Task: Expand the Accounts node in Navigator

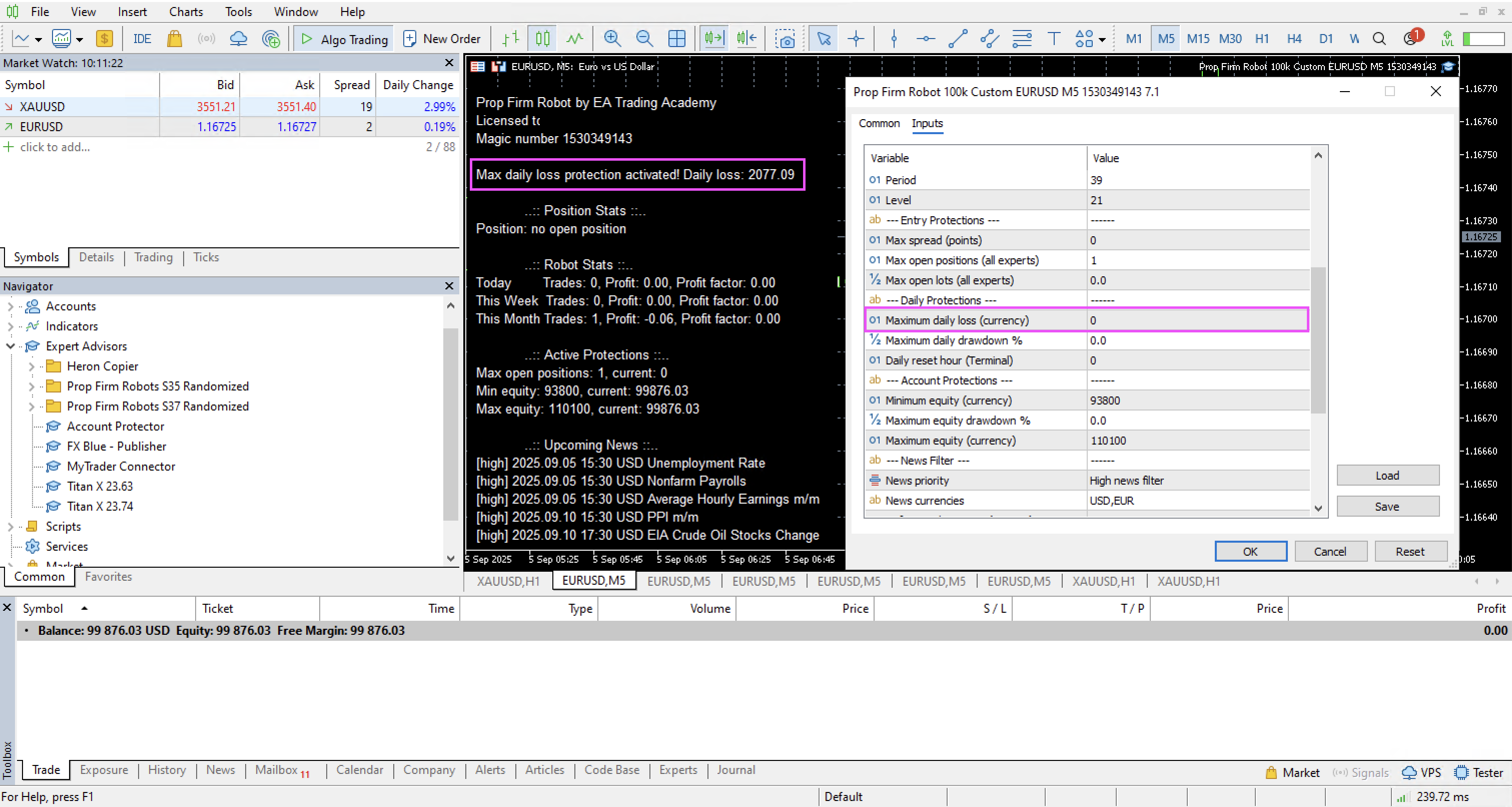Action: pyautogui.click(x=10, y=306)
